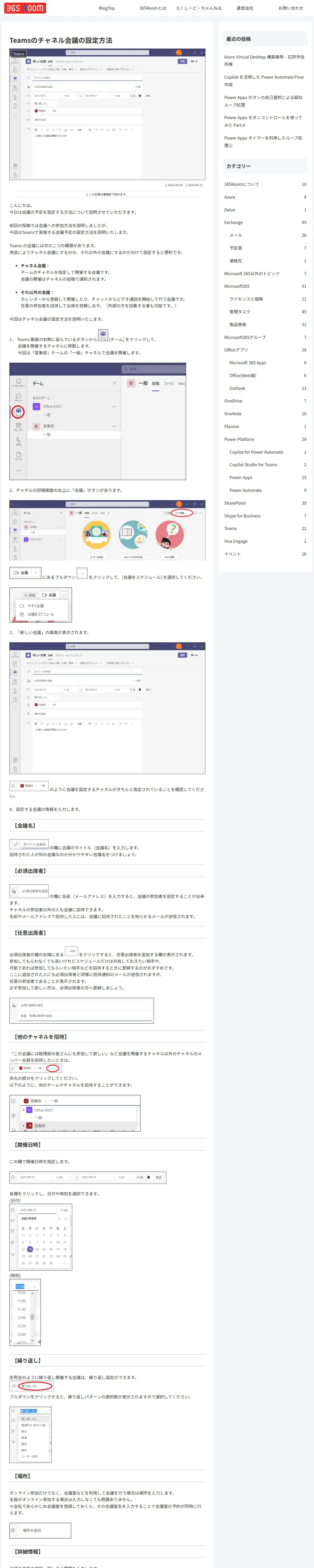The height and width of the screenshot is (1568, 314).
Task: Open the 会議 dropdown menu screenshot
Action: coord(41,604)
